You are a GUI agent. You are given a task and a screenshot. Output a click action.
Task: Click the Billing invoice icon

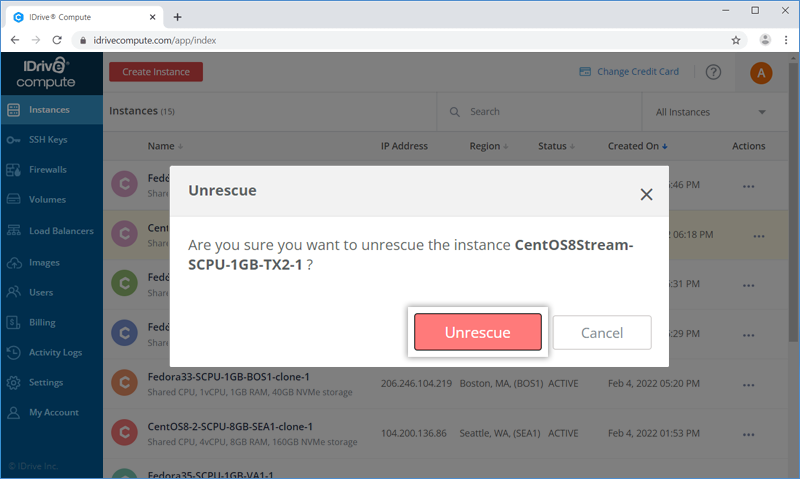coord(14,322)
